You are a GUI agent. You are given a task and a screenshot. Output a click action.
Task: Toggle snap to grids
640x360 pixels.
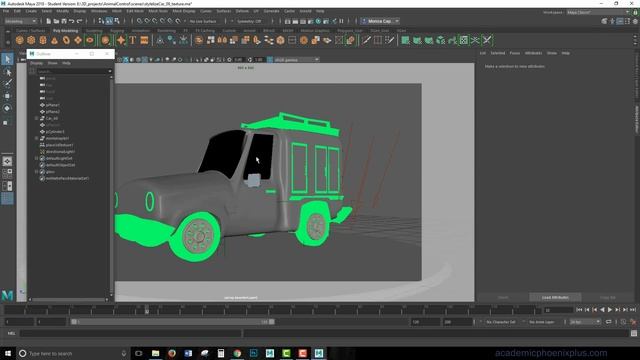(140, 21)
